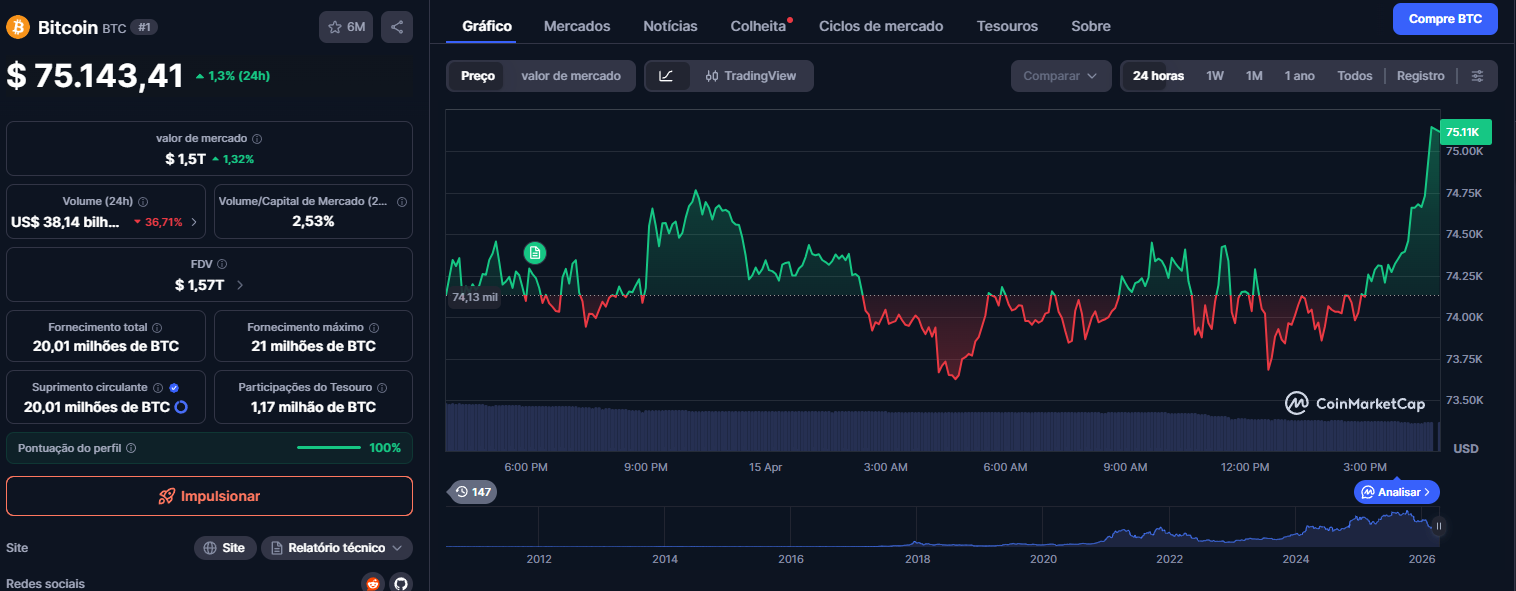Click the volume bars area under chart
Screen dimensions: 1516x591
tap(941, 427)
